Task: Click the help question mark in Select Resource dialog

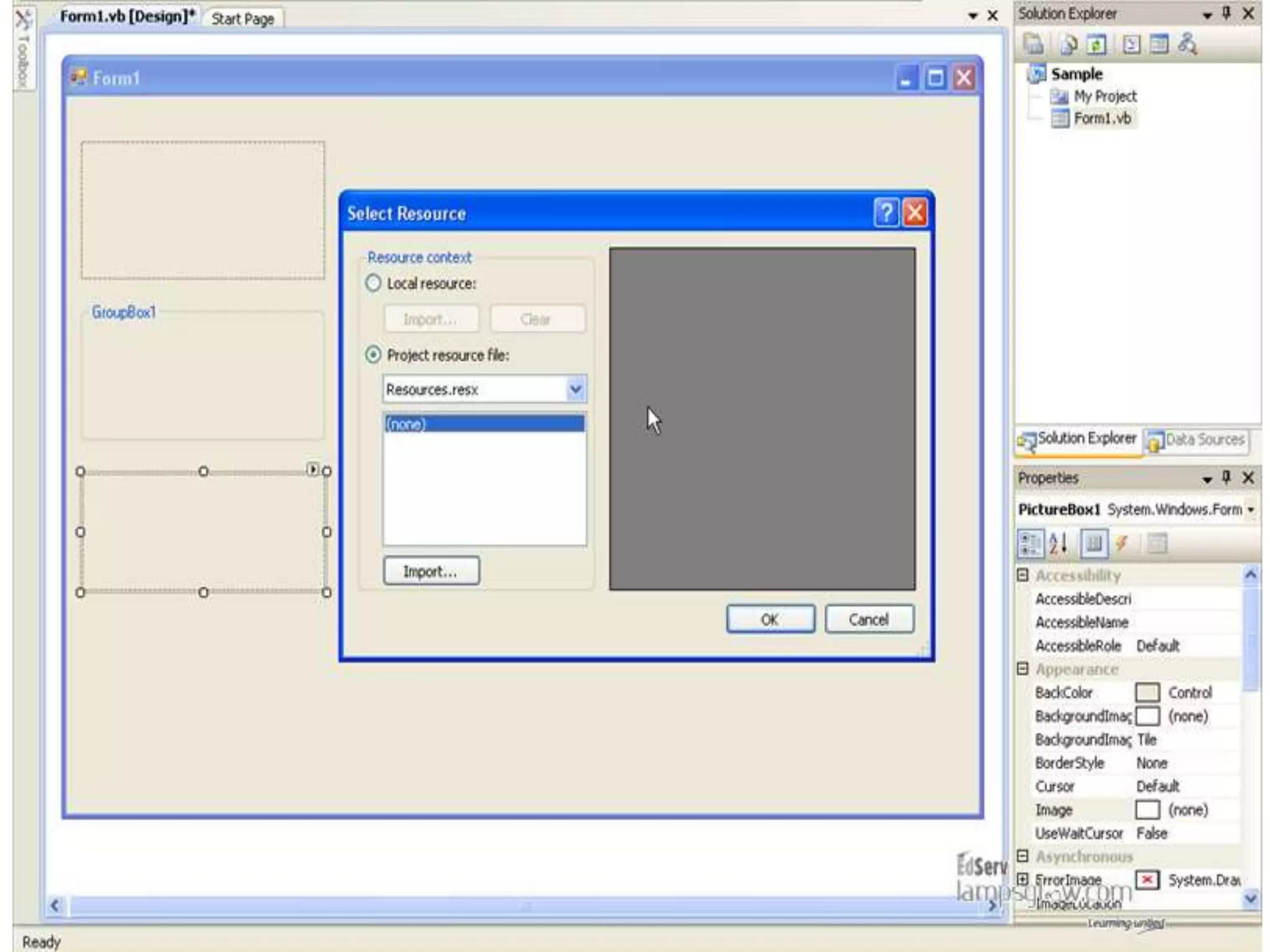Action: coord(886,213)
